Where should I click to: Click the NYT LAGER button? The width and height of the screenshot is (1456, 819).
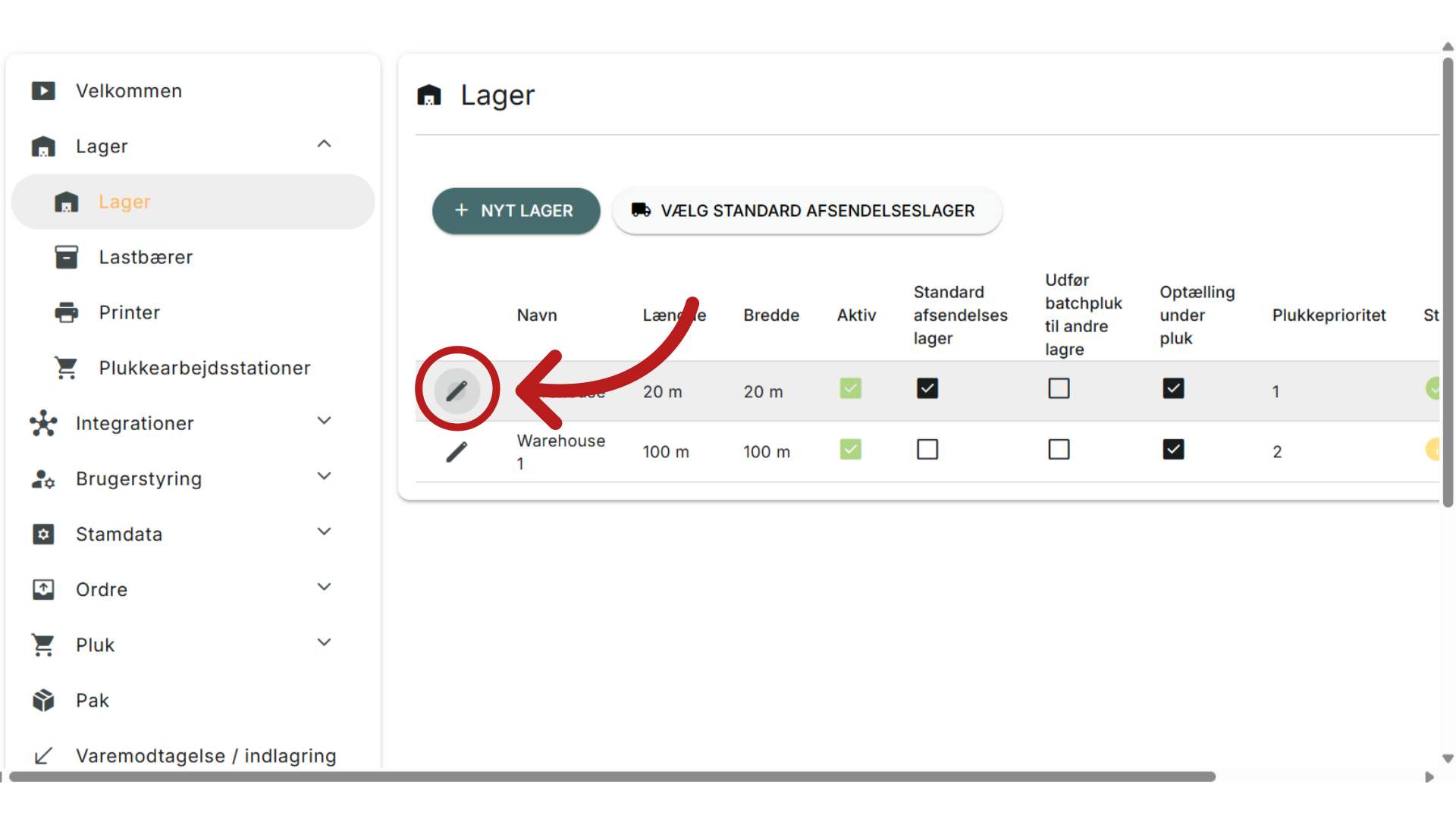pyautogui.click(x=516, y=211)
